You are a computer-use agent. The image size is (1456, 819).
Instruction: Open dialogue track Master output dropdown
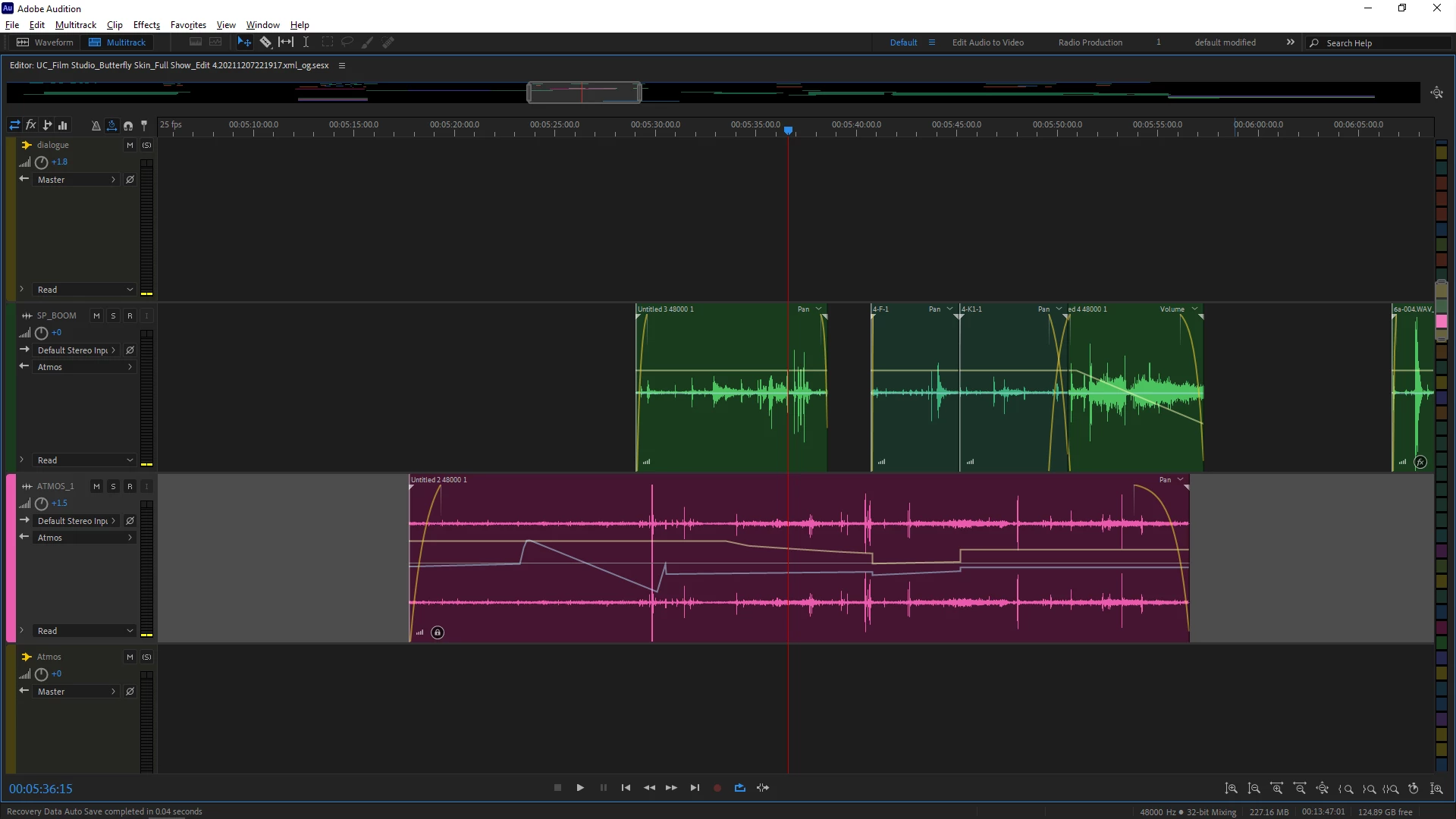point(76,180)
